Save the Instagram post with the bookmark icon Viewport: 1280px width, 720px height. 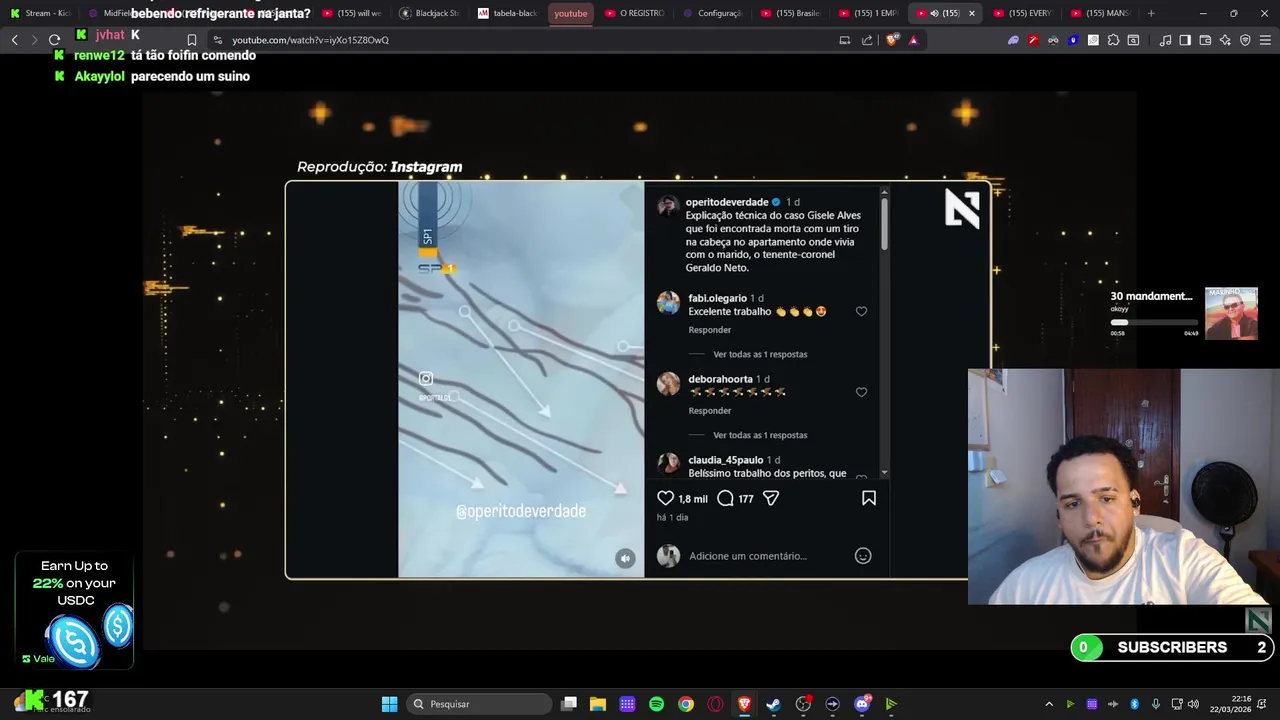coord(869,498)
